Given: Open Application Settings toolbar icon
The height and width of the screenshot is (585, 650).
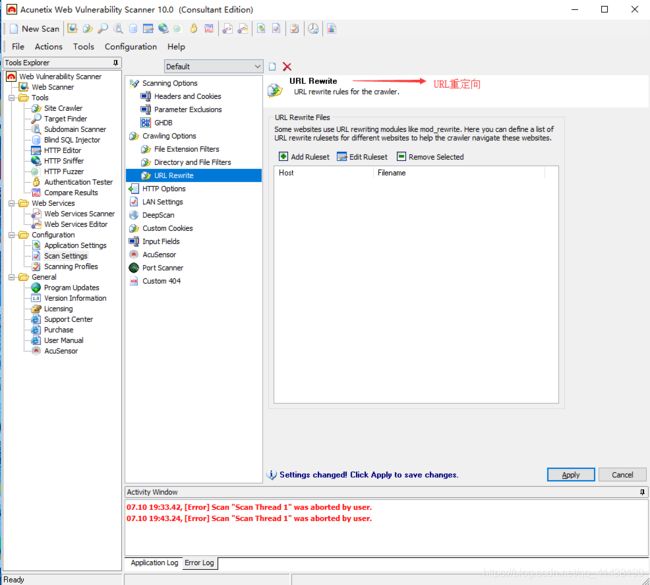Looking at the screenshot, I should (x=261, y=29).
